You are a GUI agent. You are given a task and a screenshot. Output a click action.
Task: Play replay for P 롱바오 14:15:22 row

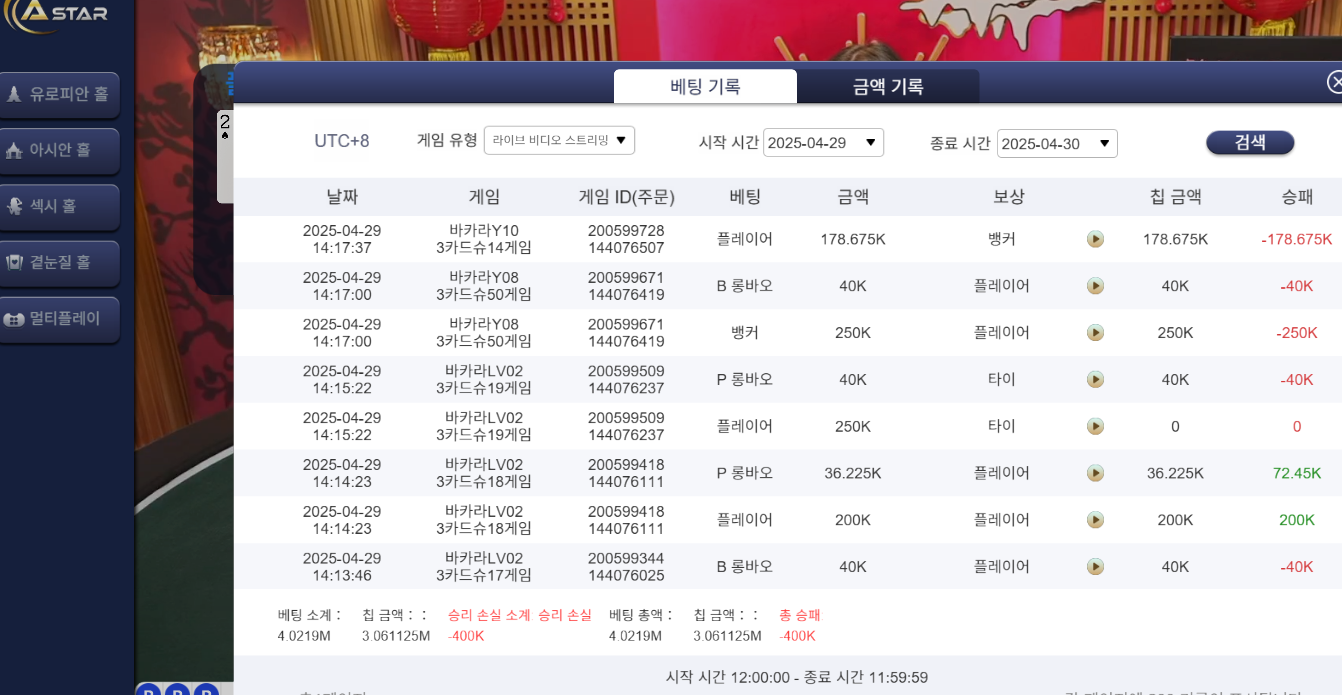[x=1095, y=380]
